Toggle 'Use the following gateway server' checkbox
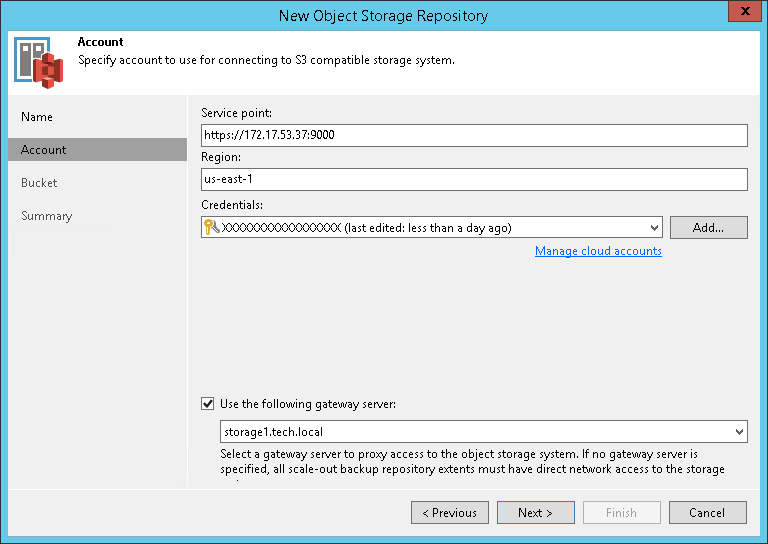Viewport: 768px width, 544px height. [208, 404]
